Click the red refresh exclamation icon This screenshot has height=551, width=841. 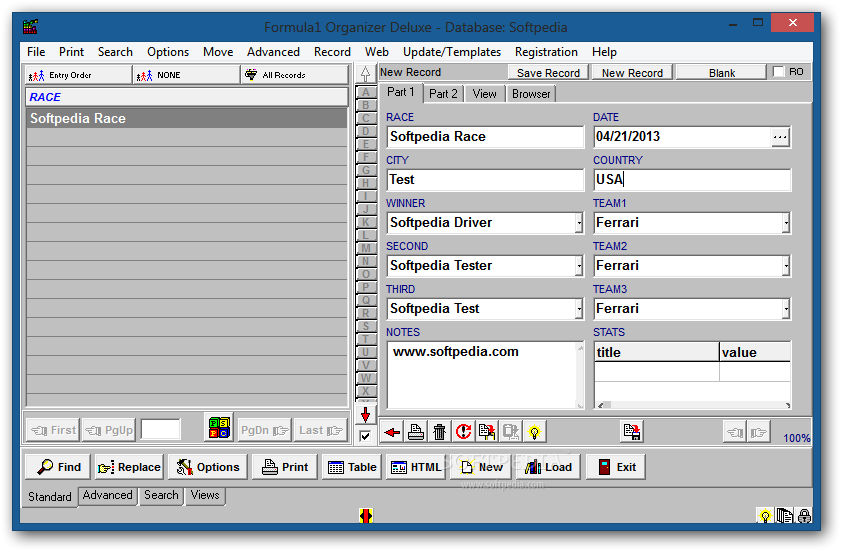[x=463, y=432]
